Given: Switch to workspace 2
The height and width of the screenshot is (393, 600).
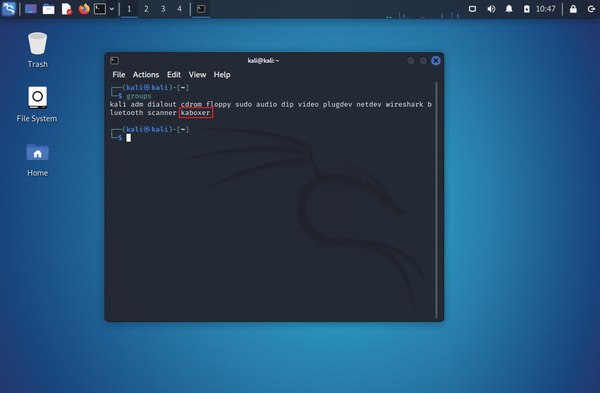Looking at the screenshot, I should click(x=146, y=9).
